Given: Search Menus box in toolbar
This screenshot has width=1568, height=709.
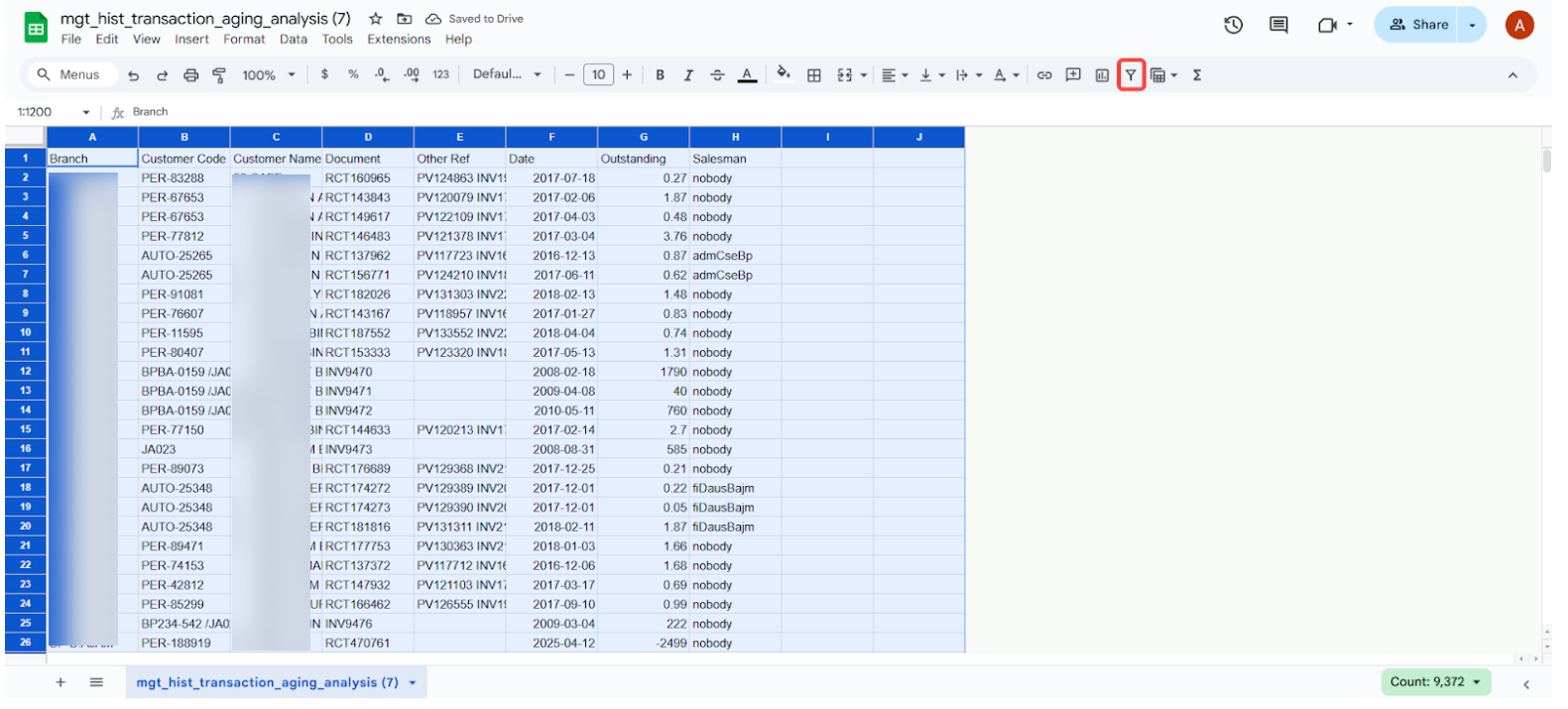Looking at the screenshot, I should pos(69,75).
